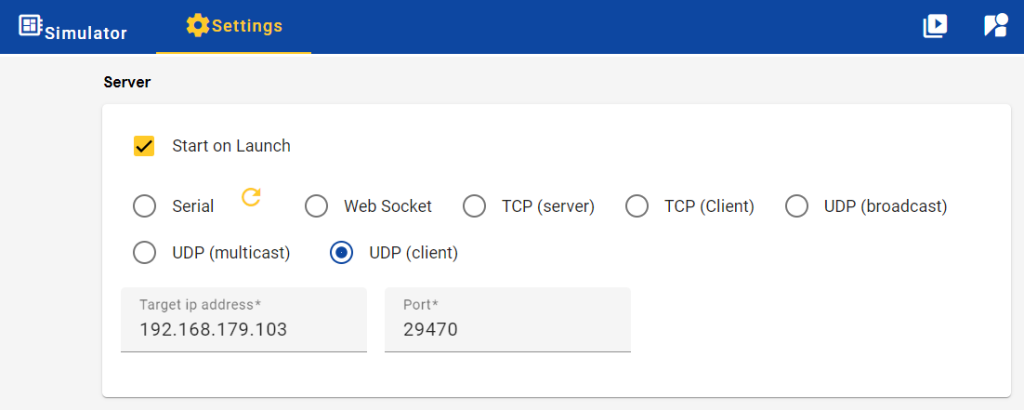This screenshot has height=410, width=1024.
Task: Click the 29470 port value
Action: coord(431,329)
